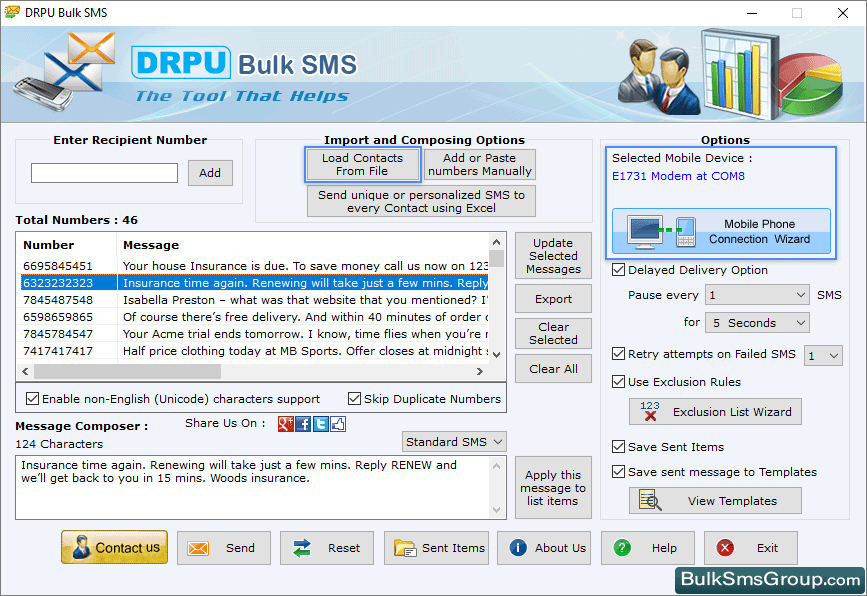Select the Acme trial ends tomorrow message
The image size is (867, 596).
point(255,334)
